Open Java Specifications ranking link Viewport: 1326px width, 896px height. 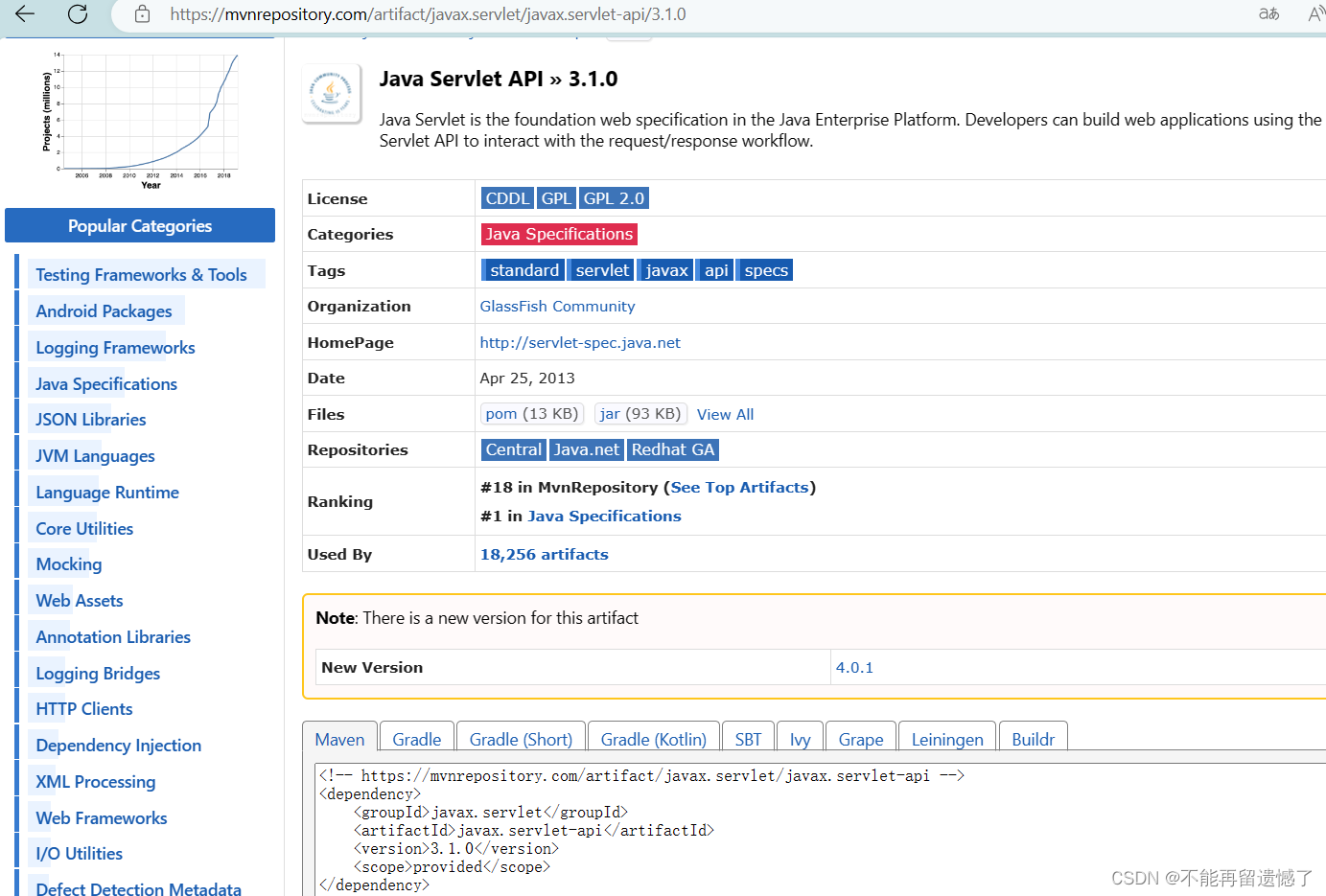point(604,516)
